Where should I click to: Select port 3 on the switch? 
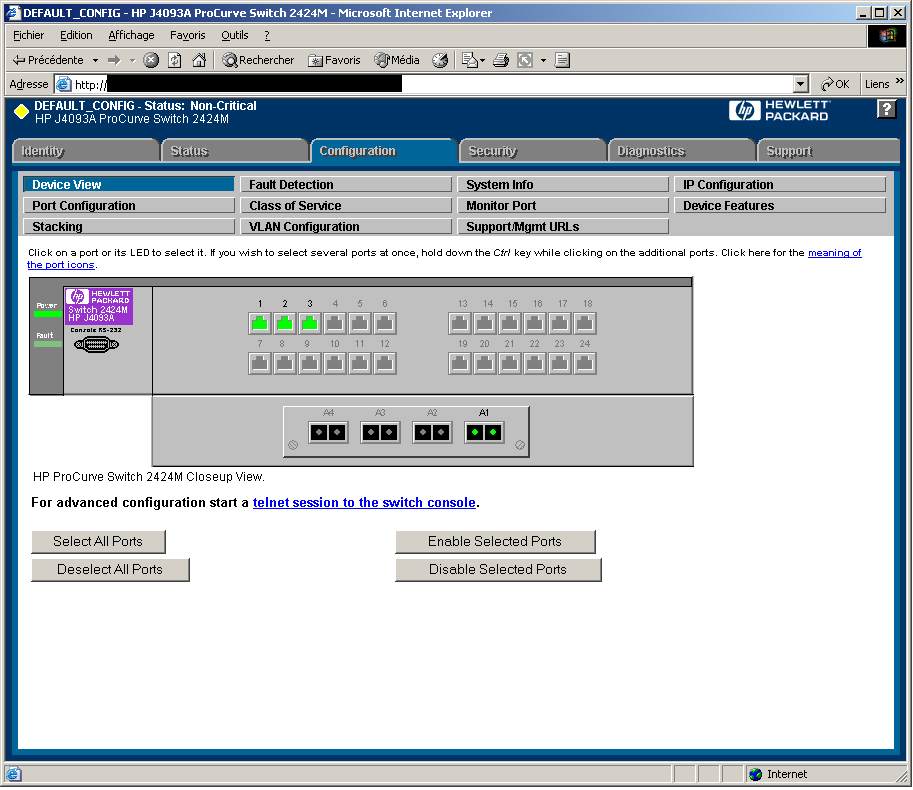click(x=310, y=323)
